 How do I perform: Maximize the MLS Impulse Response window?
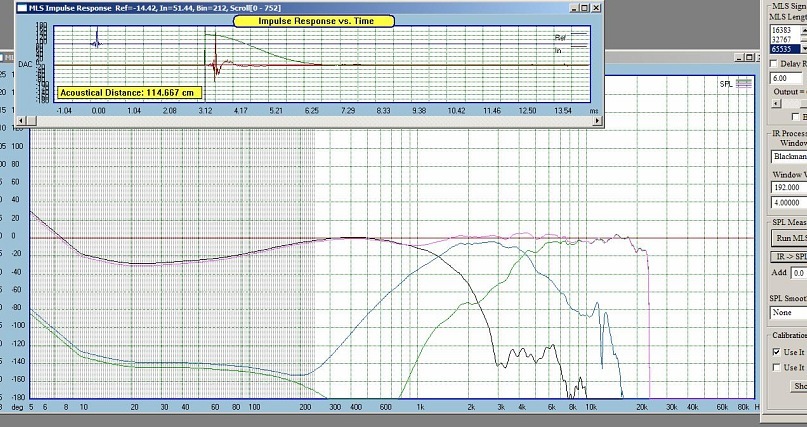point(585,8)
